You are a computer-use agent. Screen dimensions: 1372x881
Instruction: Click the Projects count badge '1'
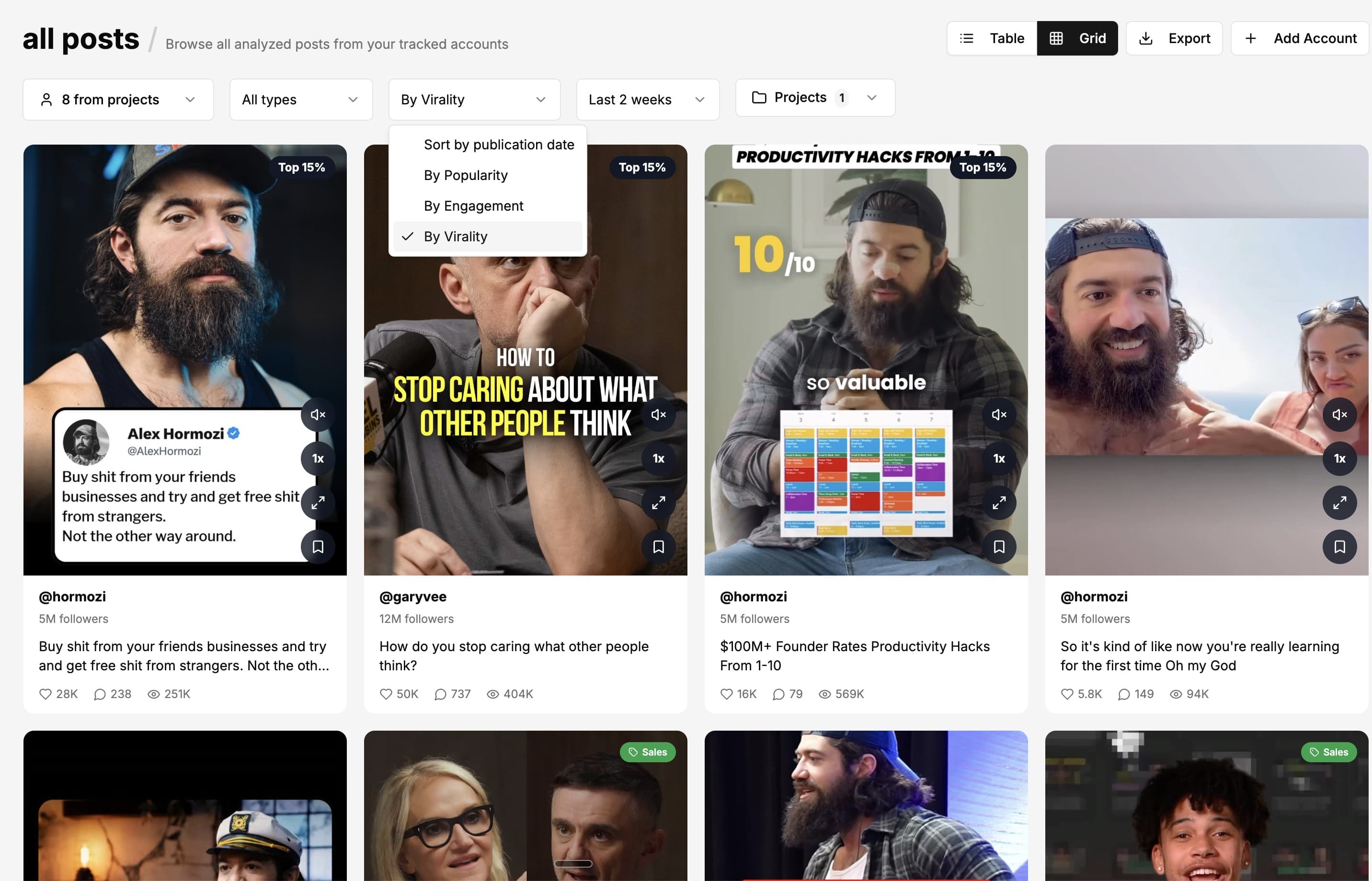point(841,98)
